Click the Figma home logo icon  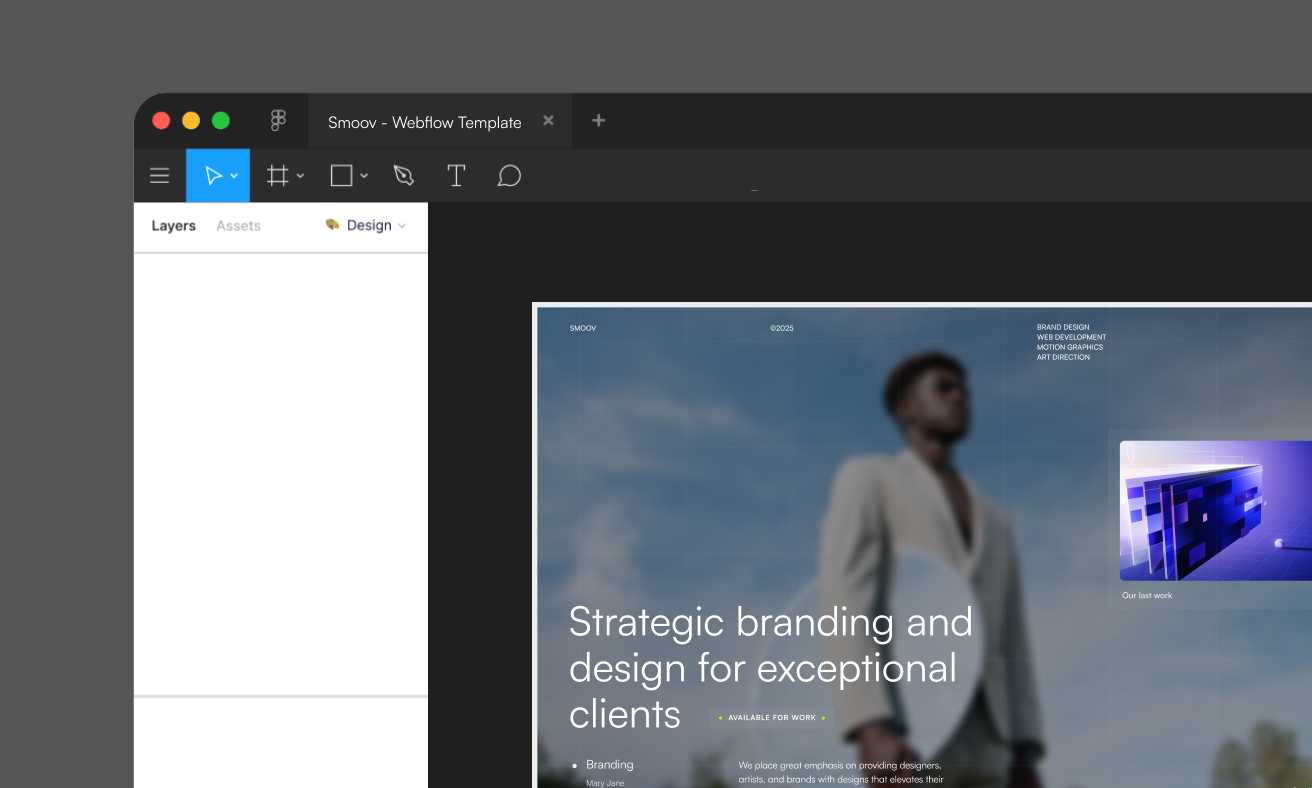click(278, 121)
